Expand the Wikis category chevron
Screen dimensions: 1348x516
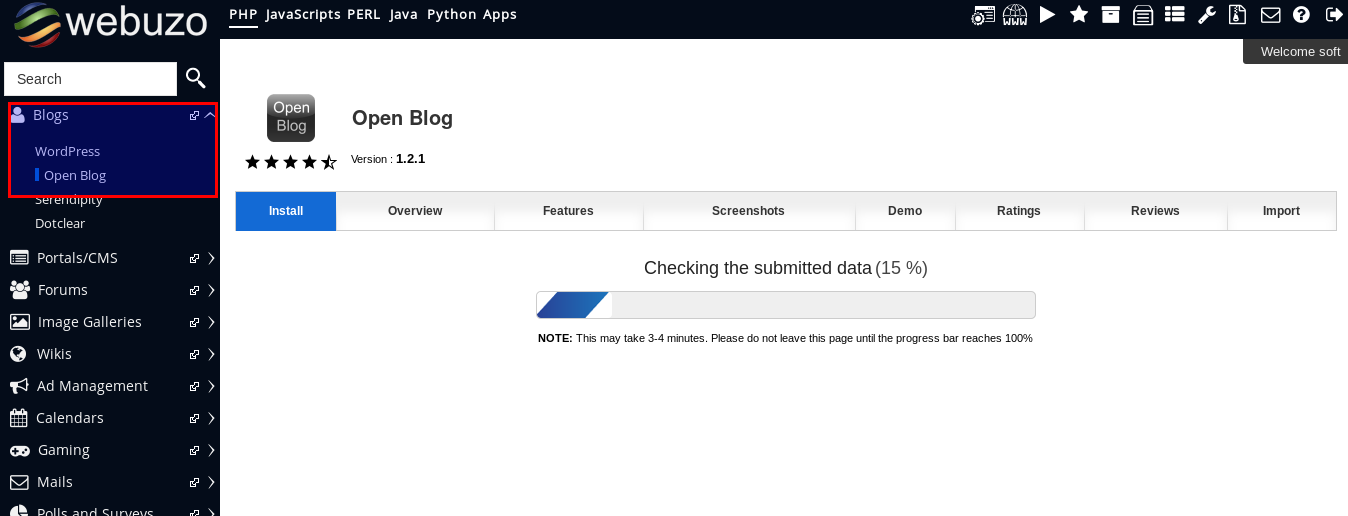pyautogui.click(x=211, y=354)
